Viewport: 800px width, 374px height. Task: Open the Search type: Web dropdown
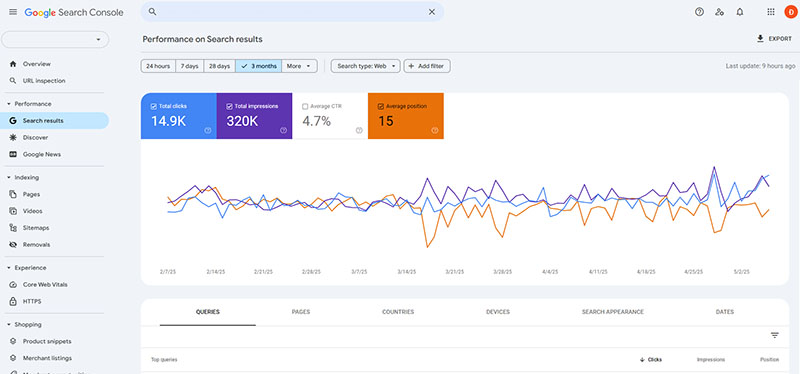(x=365, y=66)
